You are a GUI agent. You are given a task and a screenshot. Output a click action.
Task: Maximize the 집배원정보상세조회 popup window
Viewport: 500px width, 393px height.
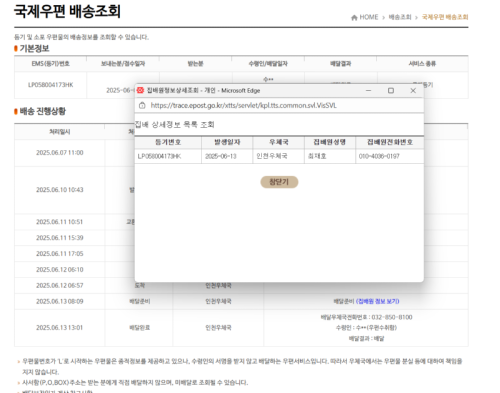coord(391,91)
